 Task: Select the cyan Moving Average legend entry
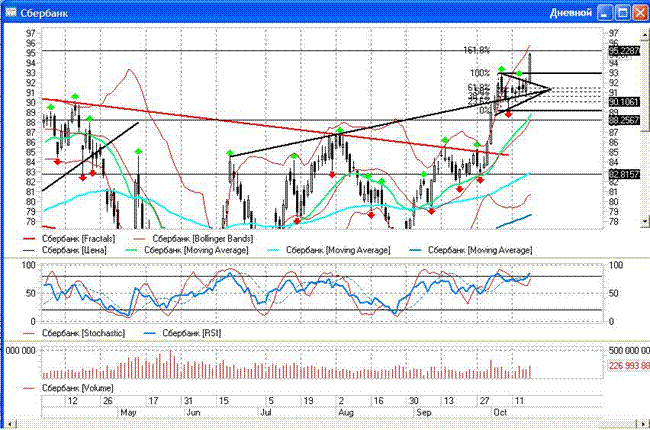tap(328, 250)
